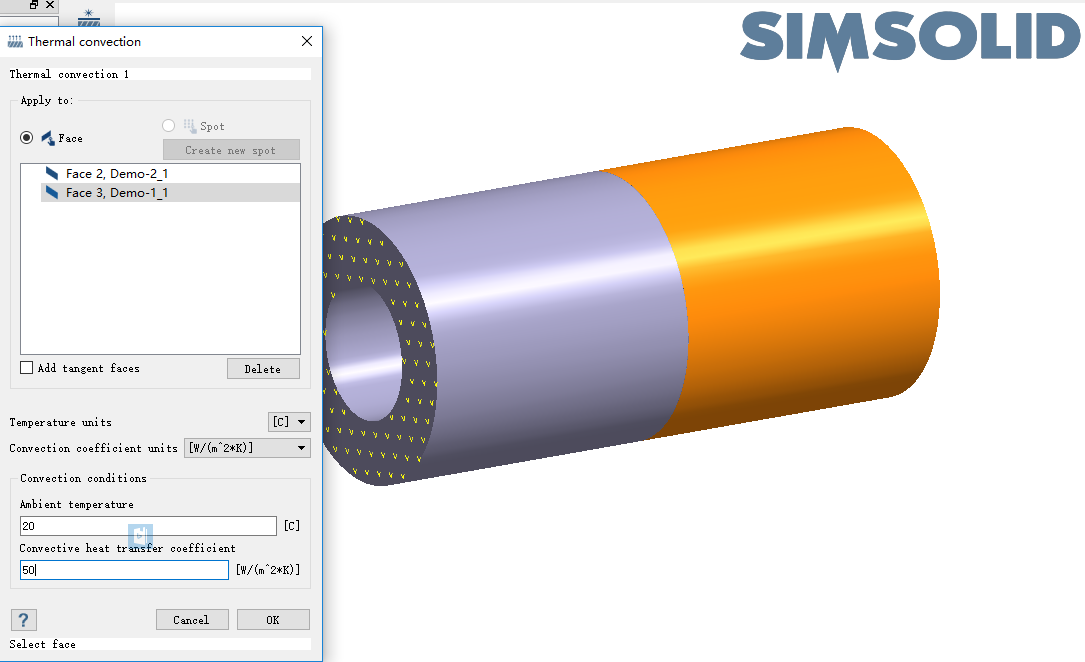This screenshot has width=1085, height=662.
Task: Open the Temperature units dropdown
Action: coord(289,421)
